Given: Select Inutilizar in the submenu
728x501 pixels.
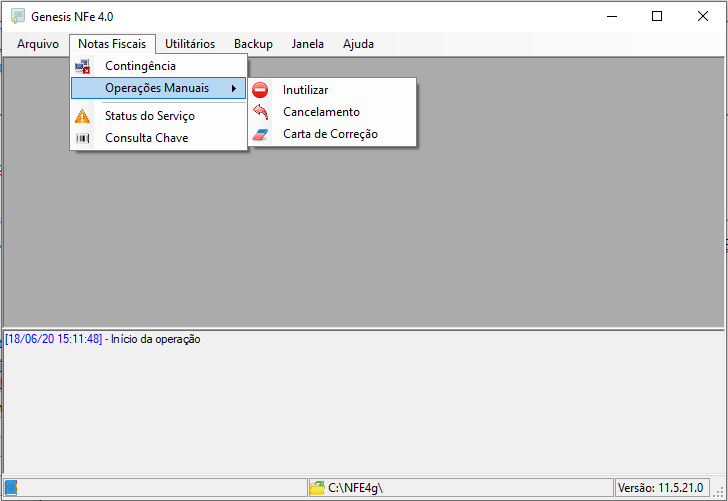Looking at the screenshot, I should pyautogui.click(x=332, y=90).
